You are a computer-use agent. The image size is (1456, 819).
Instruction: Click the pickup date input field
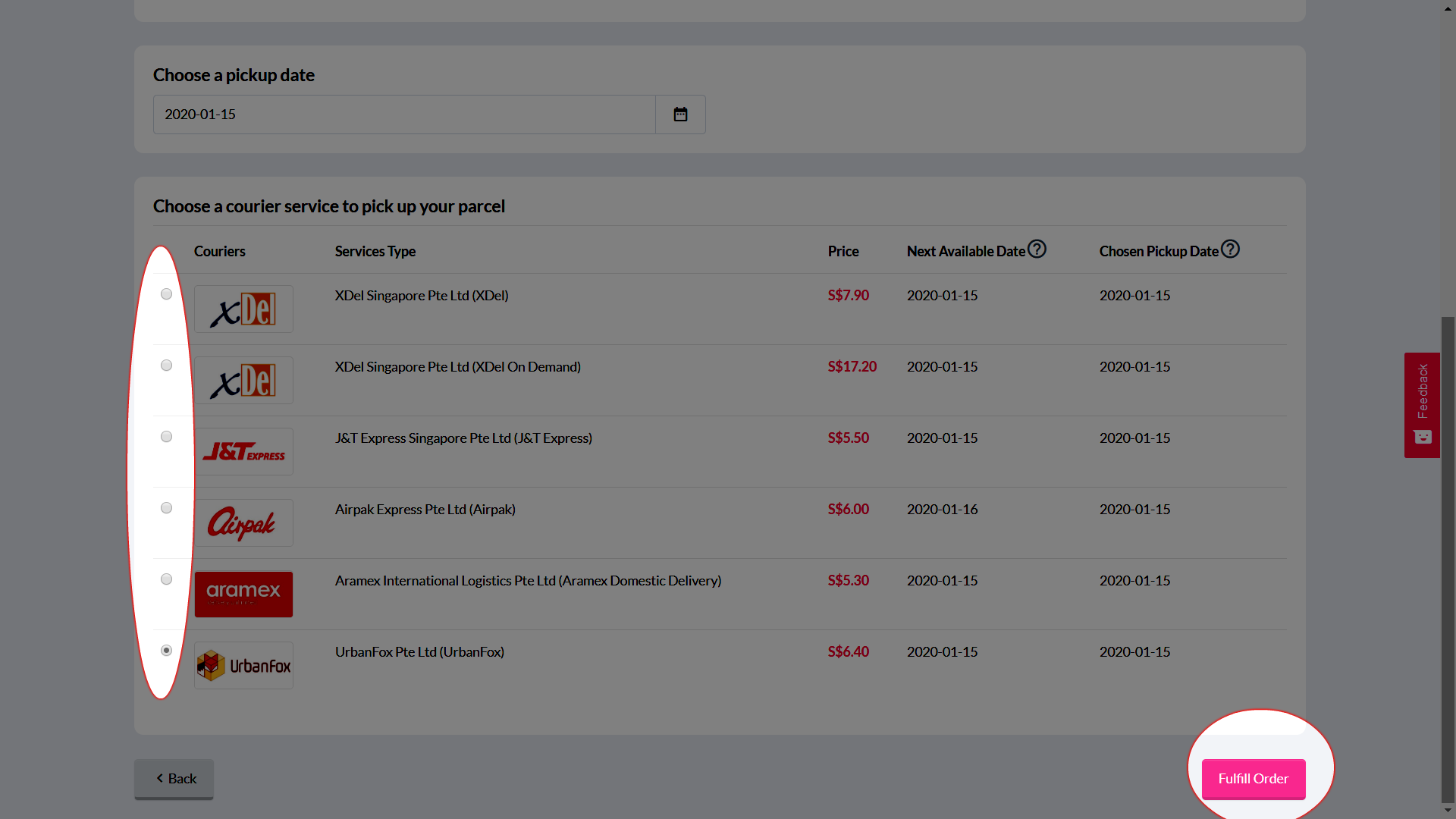click(x=404, y=115)
